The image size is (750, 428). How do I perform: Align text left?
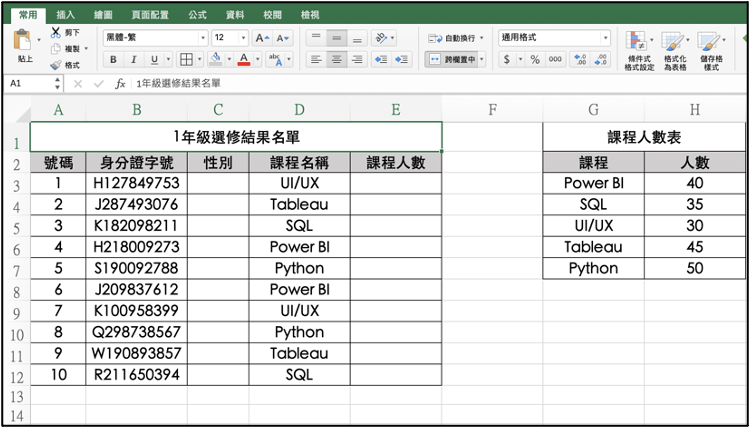(315, 60)
